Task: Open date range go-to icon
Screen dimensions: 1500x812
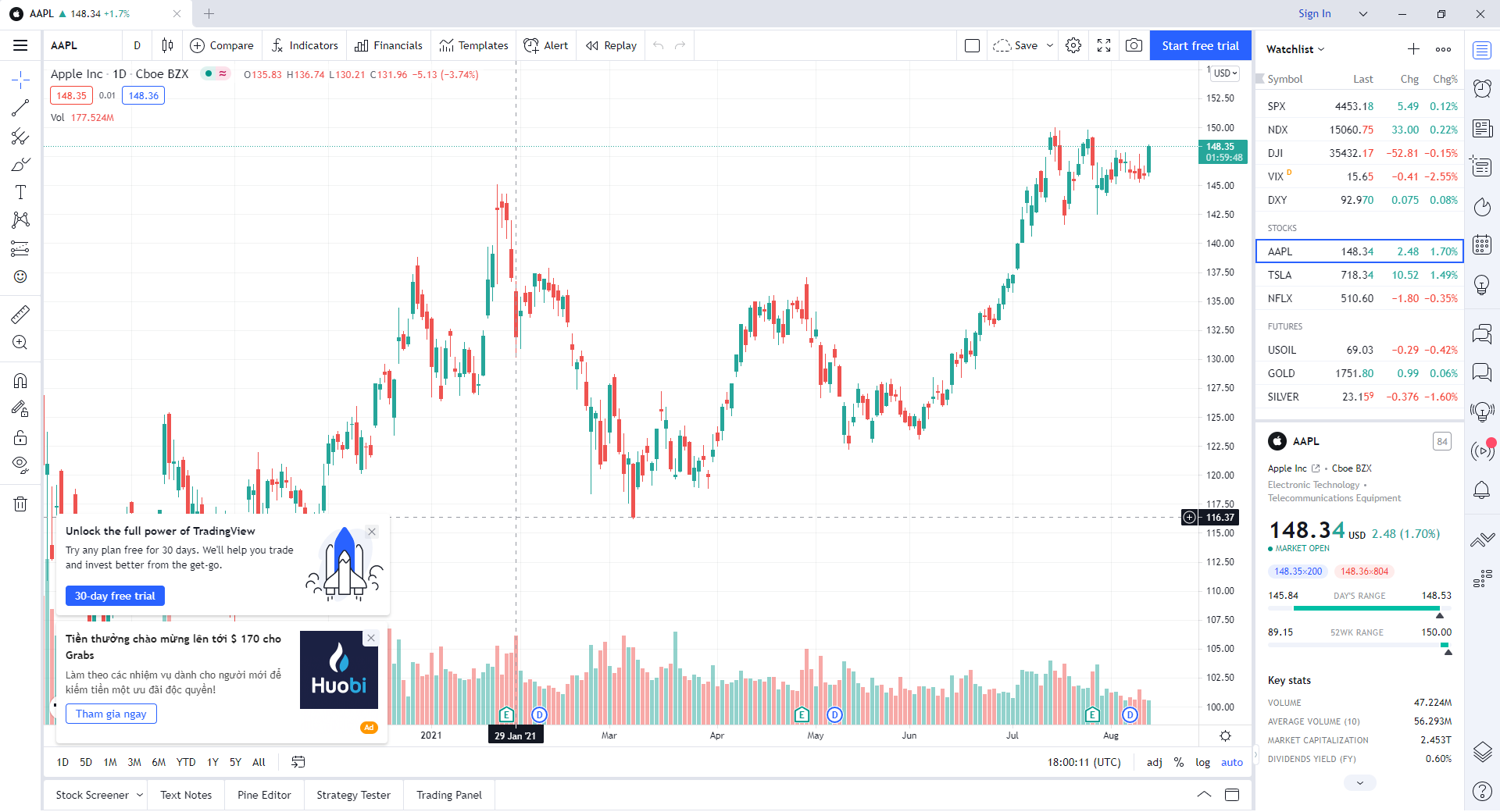Action: pyautogui.click(x=298, y=762)
